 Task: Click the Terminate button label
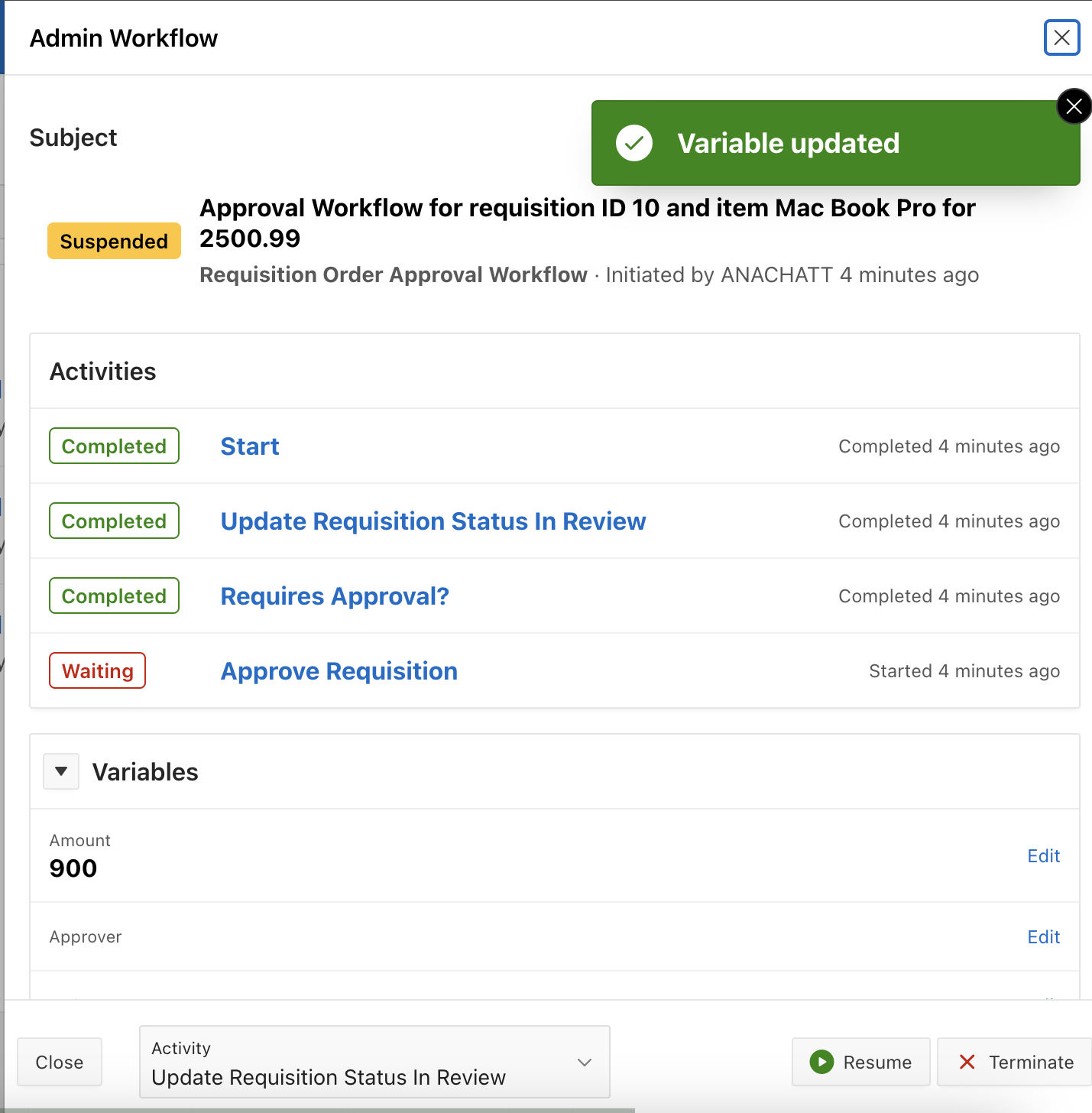point(1031,1063)
